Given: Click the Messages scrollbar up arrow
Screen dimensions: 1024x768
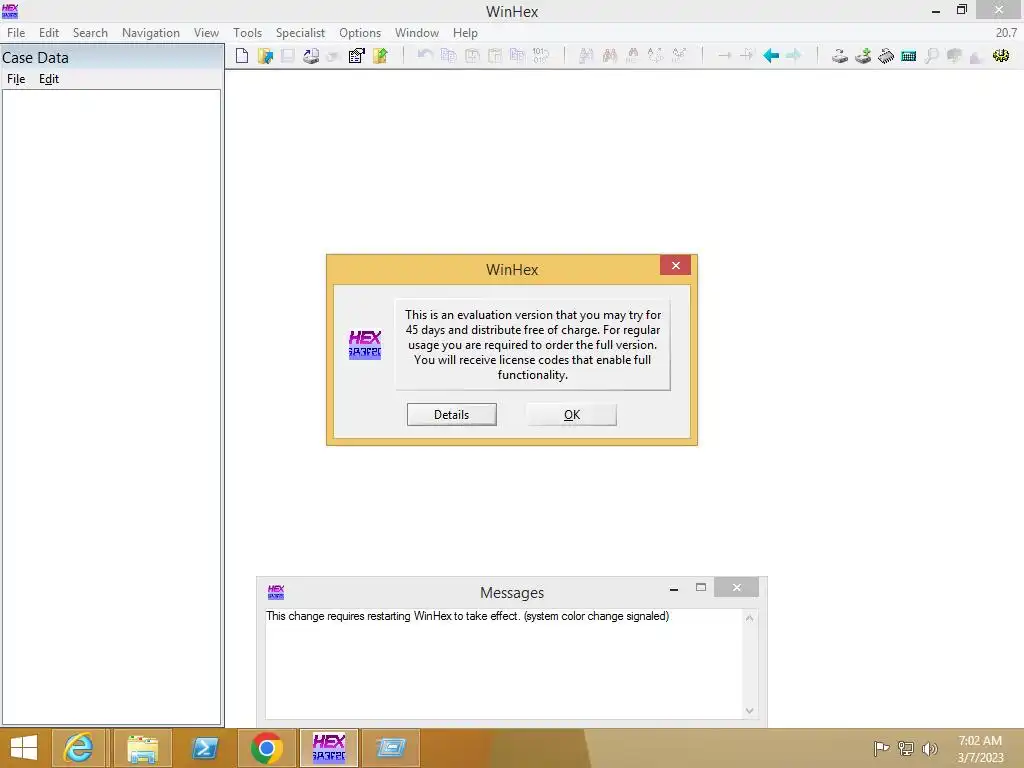Looking at the screenshot, I should click(x=750, y=618).
